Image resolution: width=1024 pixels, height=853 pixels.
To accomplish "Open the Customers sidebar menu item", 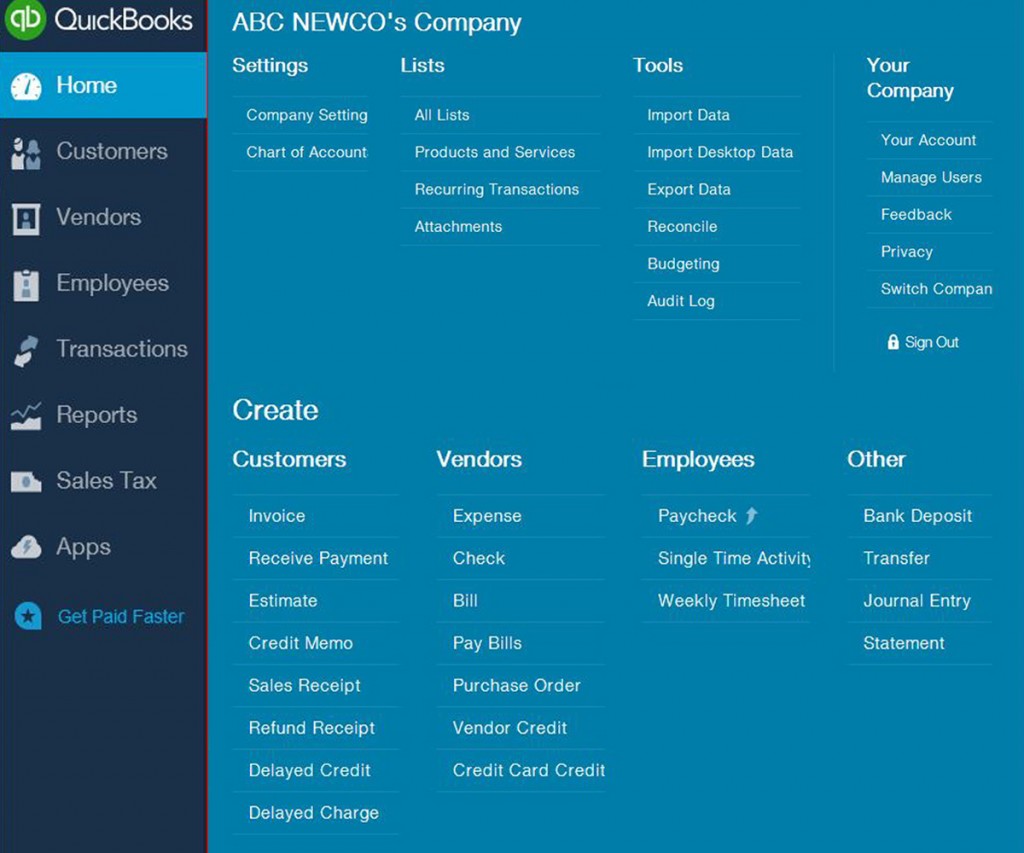I will click(112, 151).
